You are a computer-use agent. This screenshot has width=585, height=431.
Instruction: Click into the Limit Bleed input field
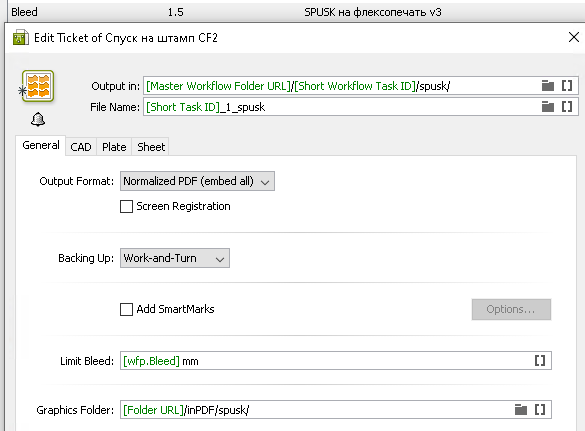pyautogui.click(x=327, y=361)
